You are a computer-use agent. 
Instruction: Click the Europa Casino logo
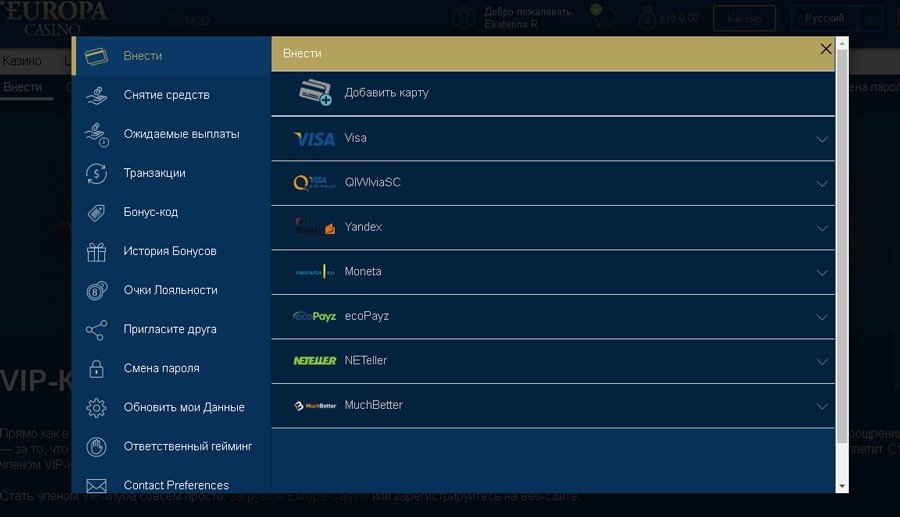[x=54, y=17]
